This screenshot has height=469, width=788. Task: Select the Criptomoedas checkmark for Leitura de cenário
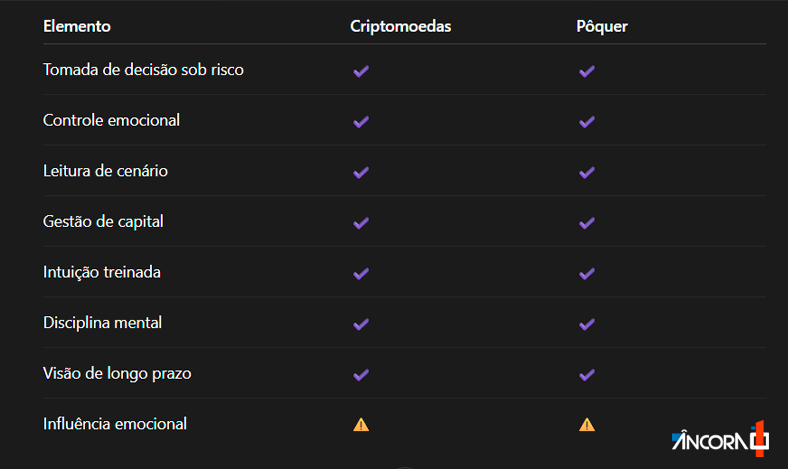[x=361, y=173]
